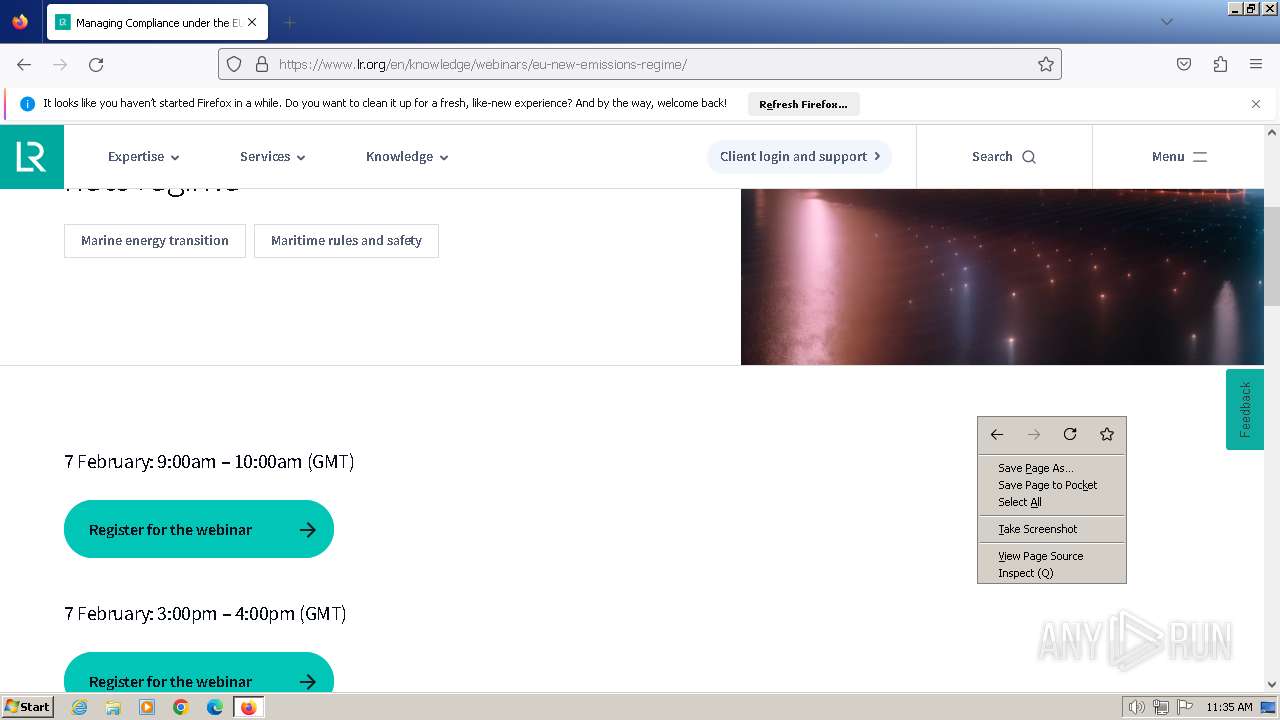Click the webinar hero image

coord(1002,277)
